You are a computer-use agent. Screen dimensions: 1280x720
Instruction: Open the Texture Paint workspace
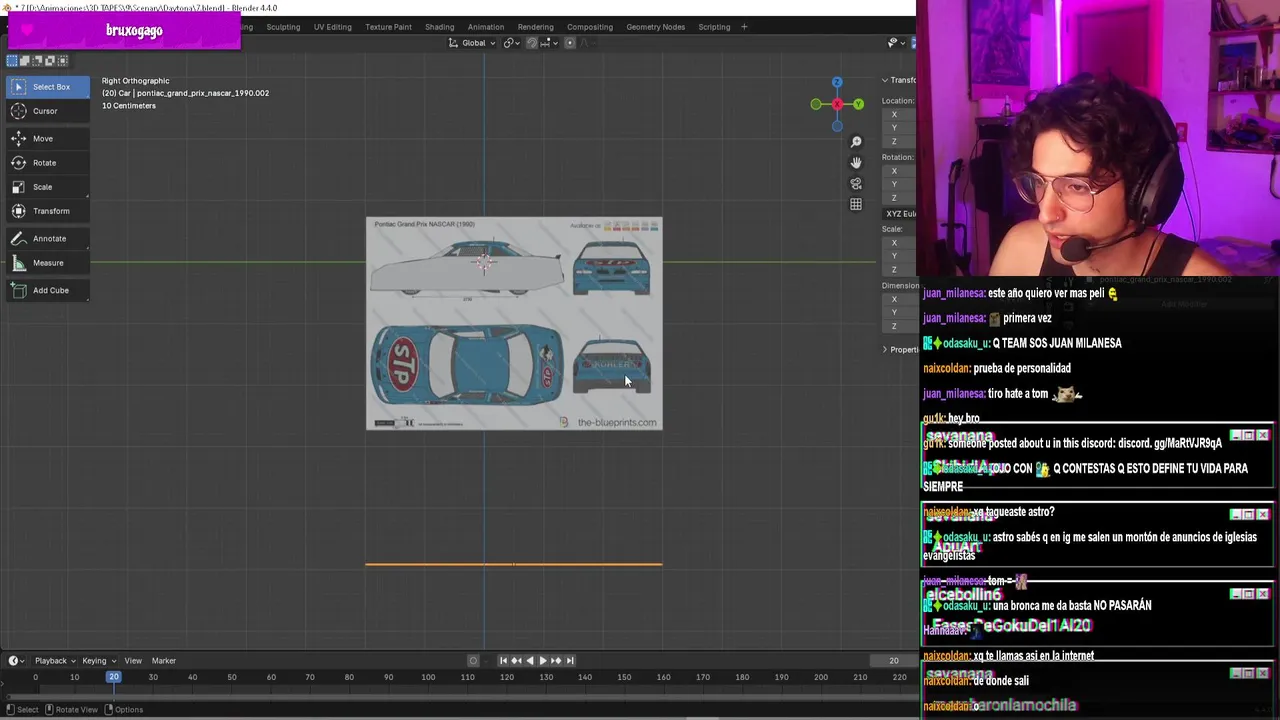pos(388,27)
